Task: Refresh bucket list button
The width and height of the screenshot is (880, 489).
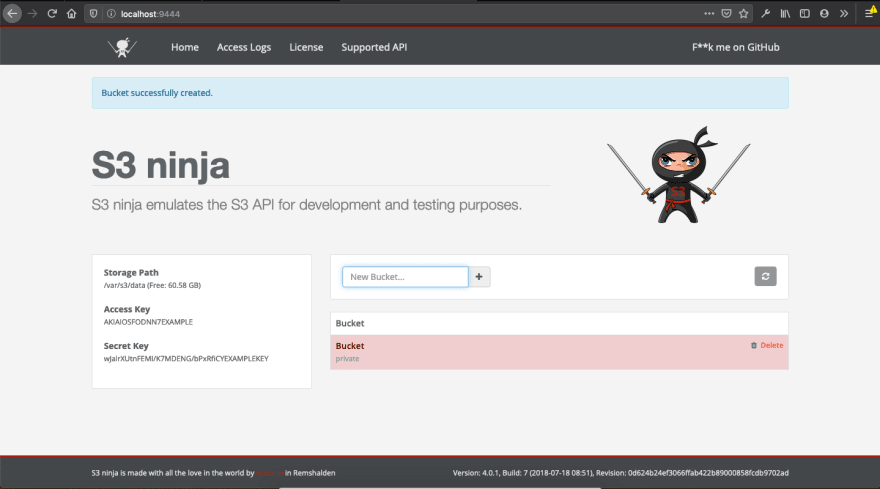Action: [766, 276]
